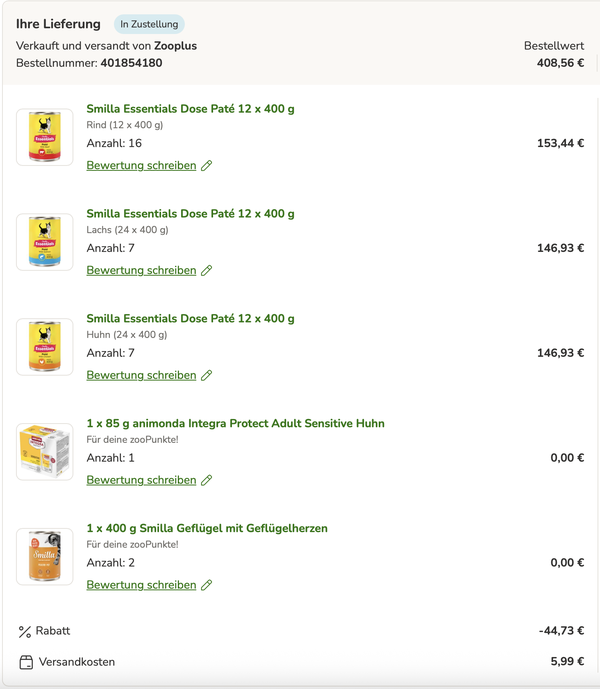
Task: Click the percent Rabatt icon
Action: [x=25, y=632]
